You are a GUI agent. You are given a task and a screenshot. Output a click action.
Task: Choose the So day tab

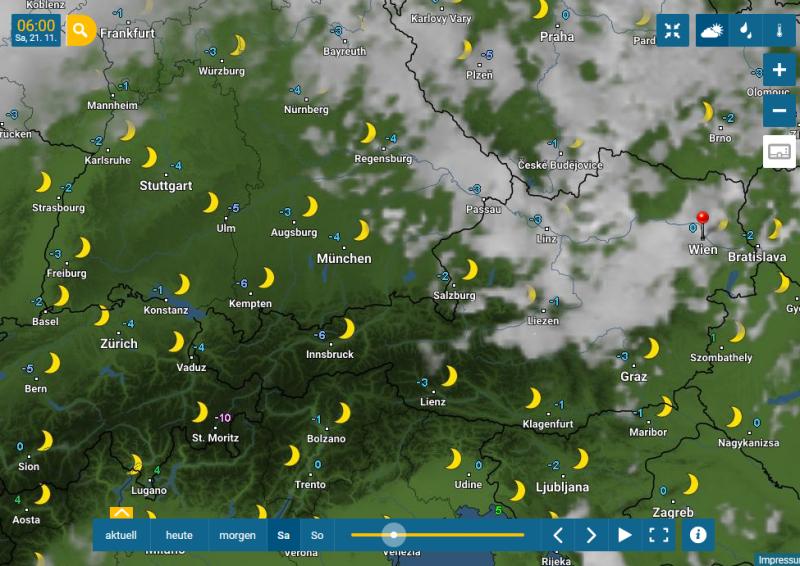(x=317, y=535)
